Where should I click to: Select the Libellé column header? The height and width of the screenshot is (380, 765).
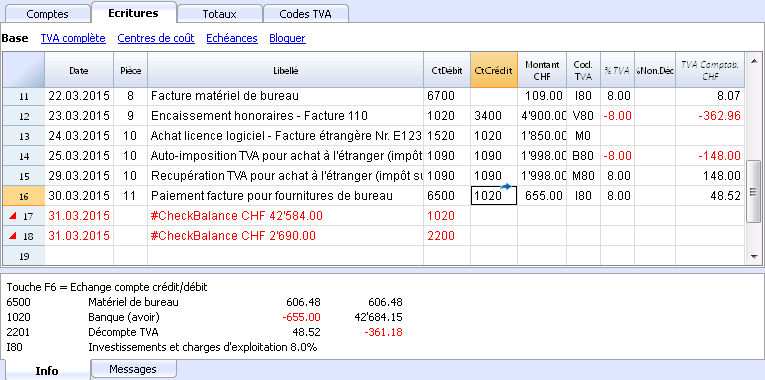click(285, 70)
